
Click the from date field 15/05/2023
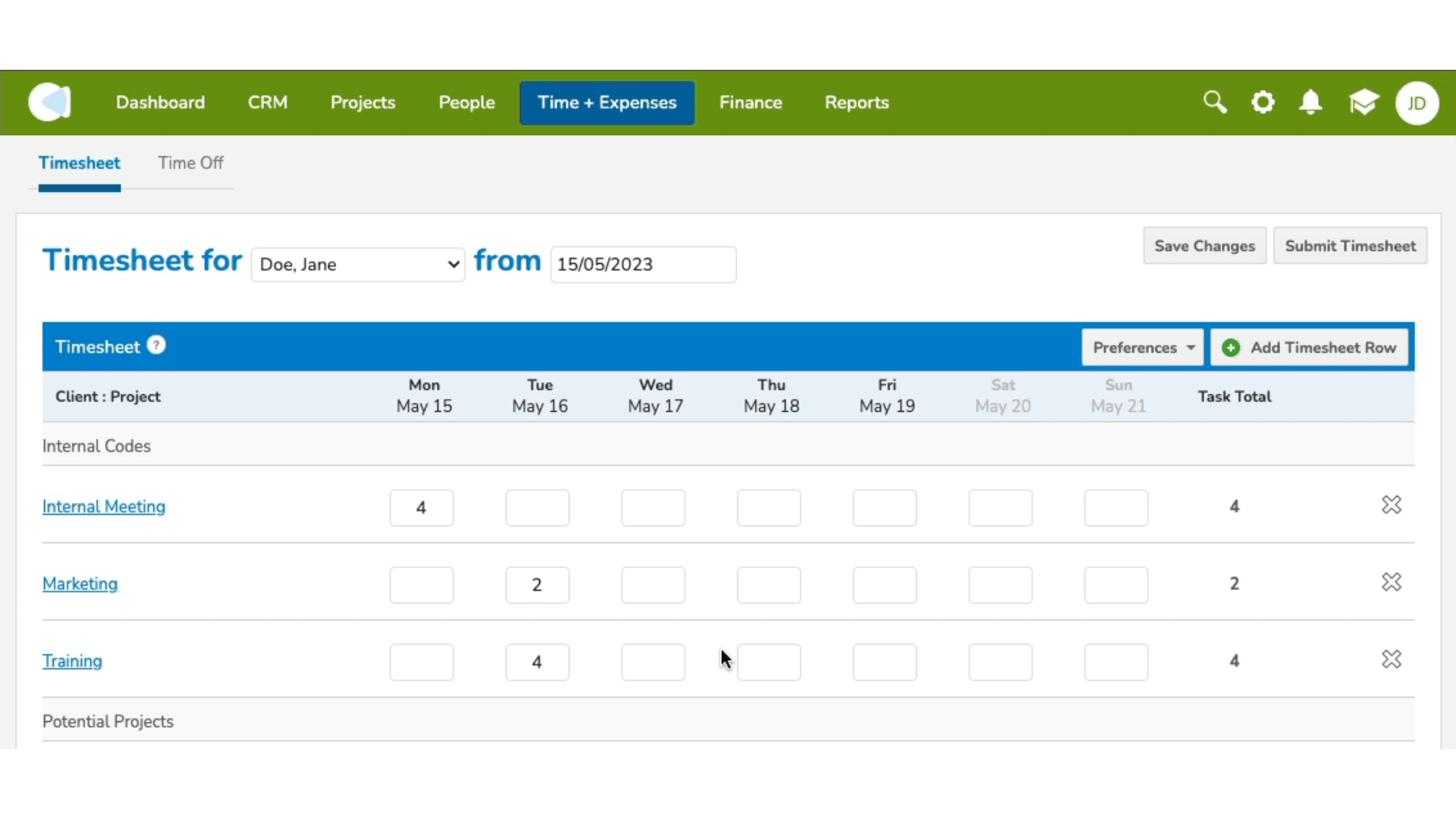(643, 265)
